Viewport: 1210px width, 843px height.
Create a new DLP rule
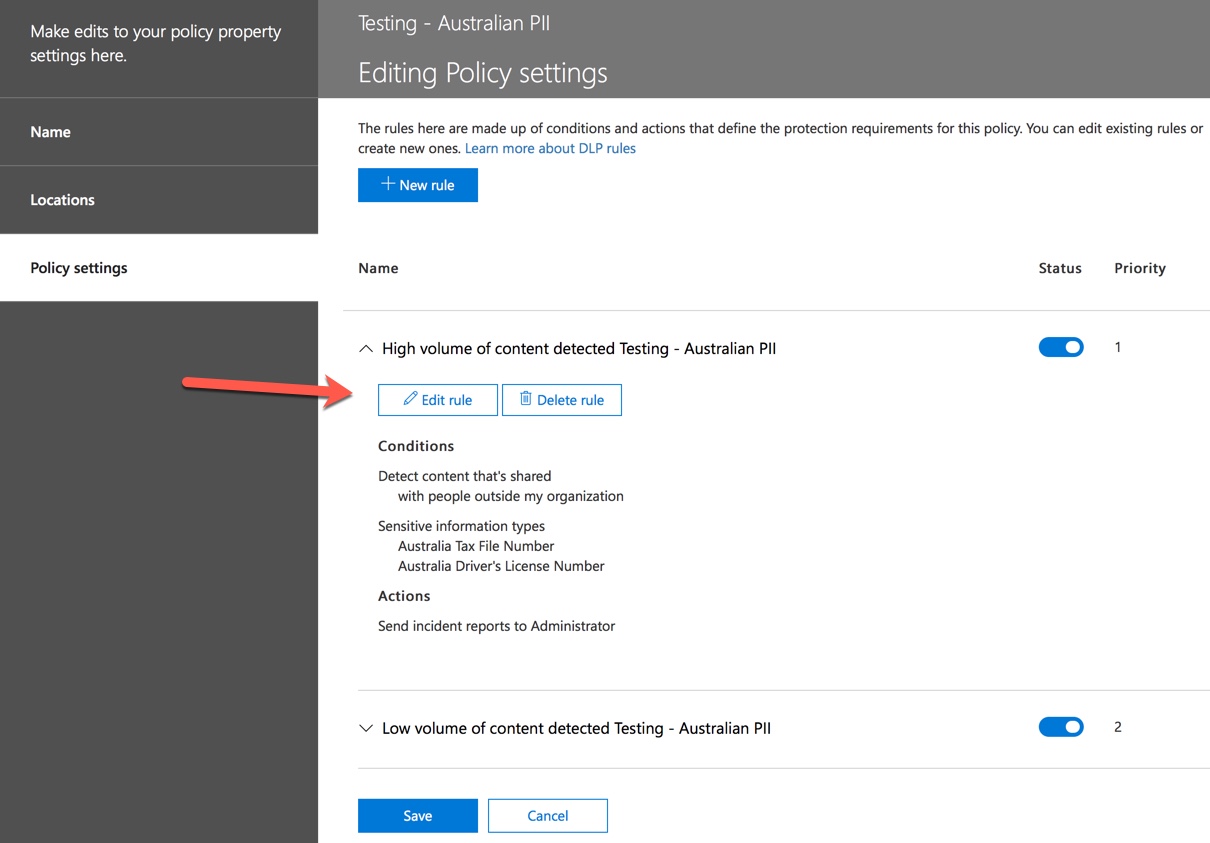click(x=418, y=184)
